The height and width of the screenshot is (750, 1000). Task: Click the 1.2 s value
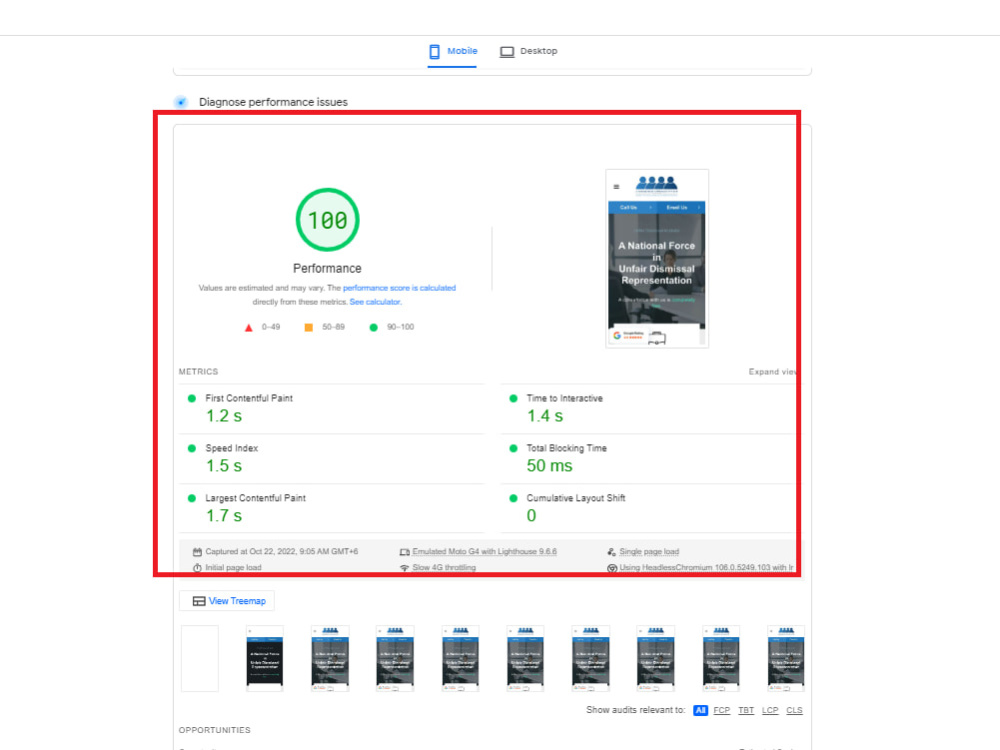(x=224, y=416)
